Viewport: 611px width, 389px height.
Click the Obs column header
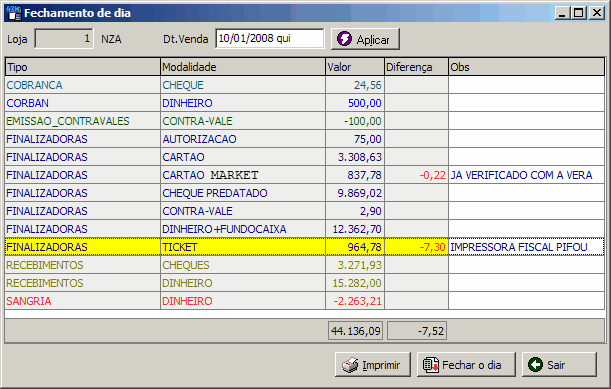coord(526,67)
